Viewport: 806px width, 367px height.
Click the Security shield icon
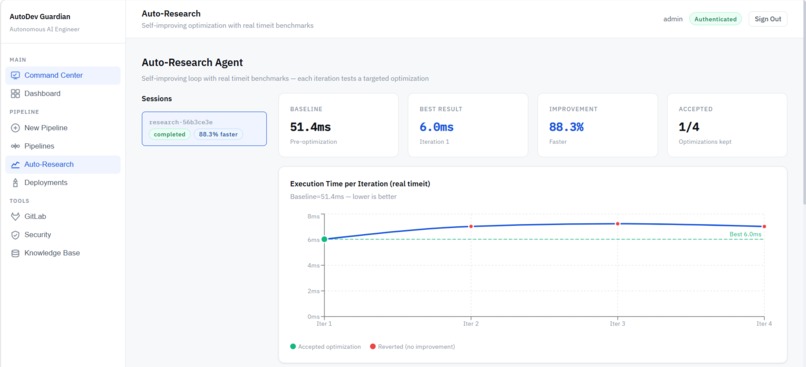pyautogui.click(x=15, y=234)
